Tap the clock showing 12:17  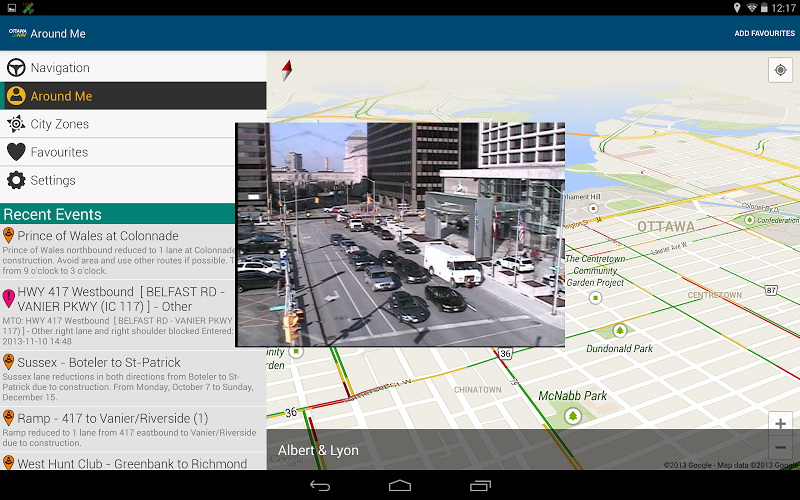click(x=783, y=8)
